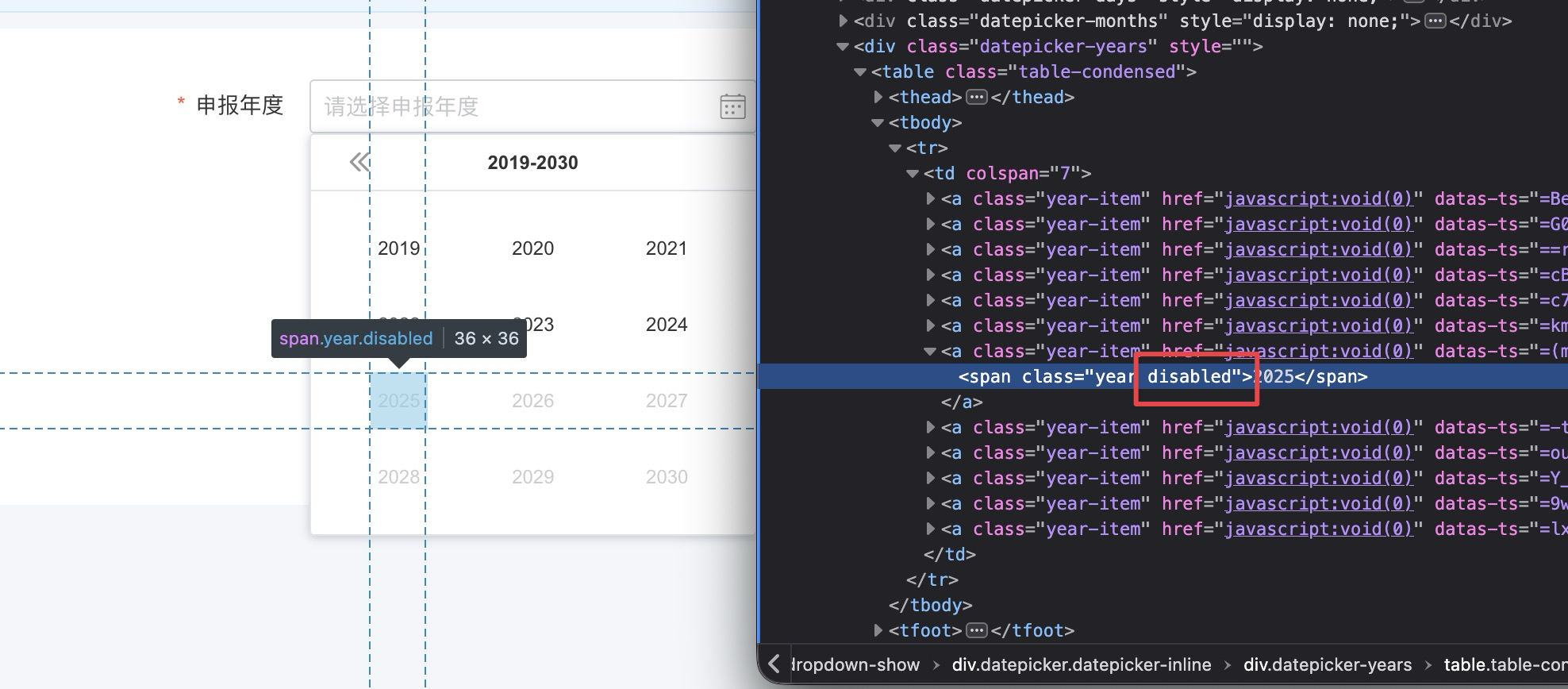Expand the tfoot element node
Viewport: 1568px width, 689px height.
coord(878,630)
